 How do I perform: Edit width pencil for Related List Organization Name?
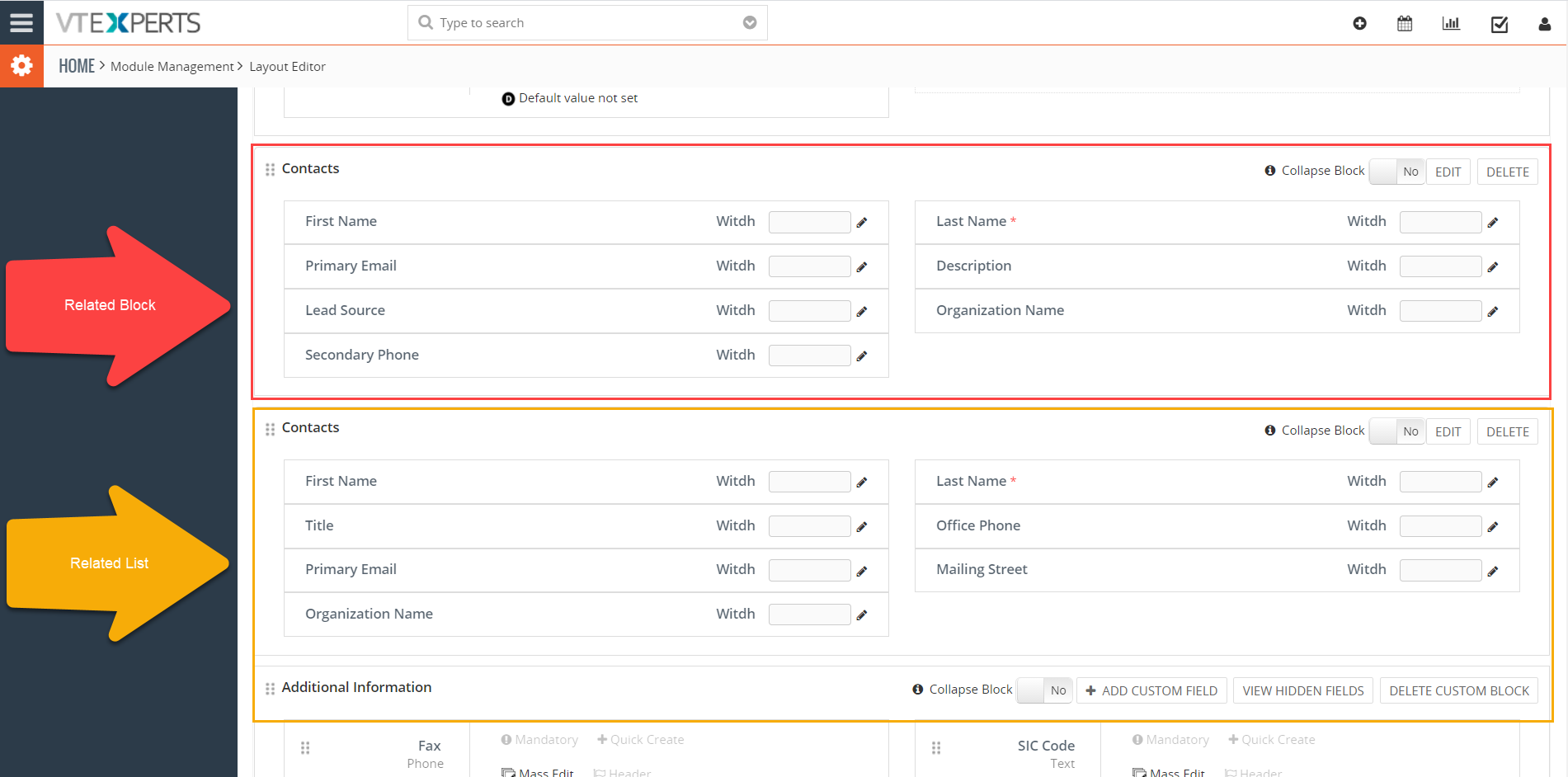point(862,615)
